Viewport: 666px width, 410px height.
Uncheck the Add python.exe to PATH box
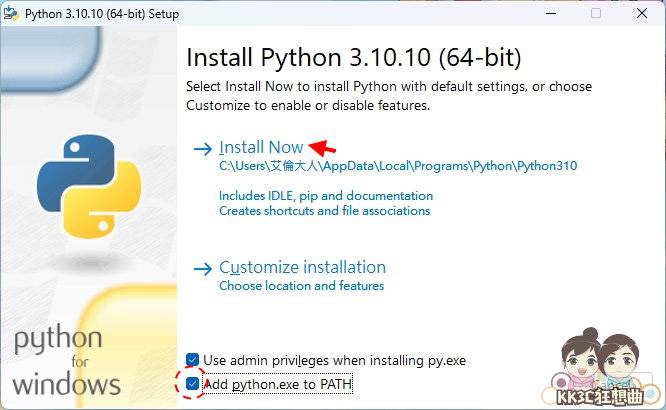193,384
